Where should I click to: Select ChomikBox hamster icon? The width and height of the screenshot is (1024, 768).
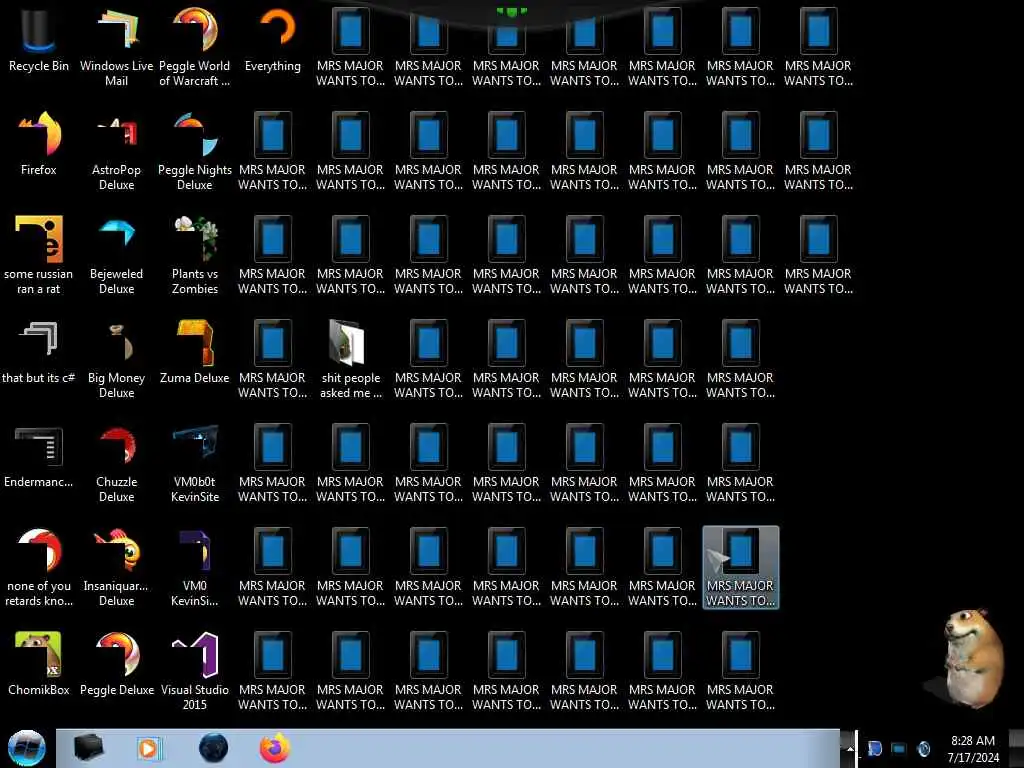click(x=39, y=665)
